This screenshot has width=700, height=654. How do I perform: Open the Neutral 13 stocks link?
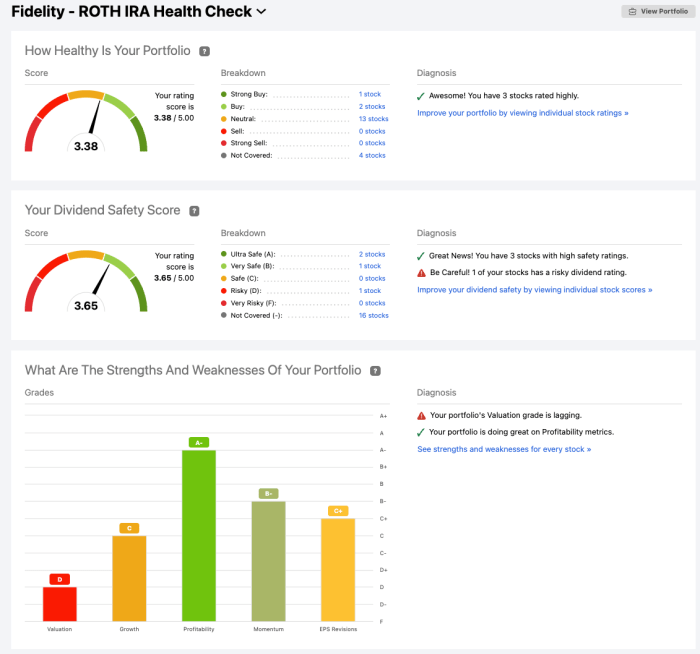tap(374, 119)
